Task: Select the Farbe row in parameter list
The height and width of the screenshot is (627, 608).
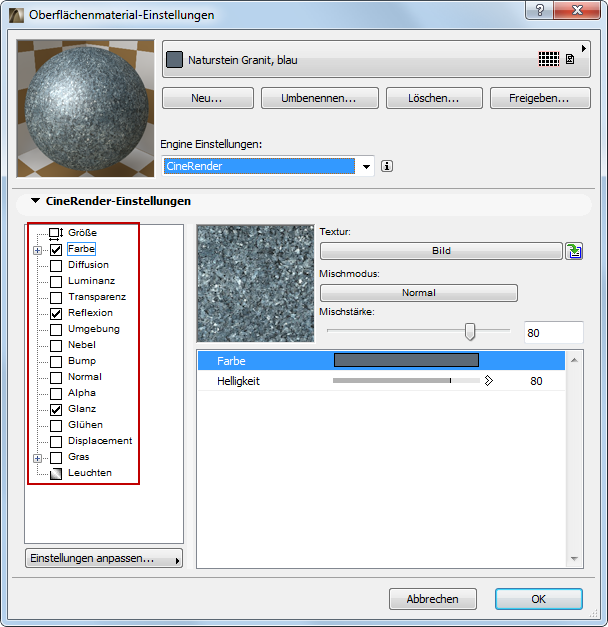Action: pyautogui.click(x=381, y=360)
